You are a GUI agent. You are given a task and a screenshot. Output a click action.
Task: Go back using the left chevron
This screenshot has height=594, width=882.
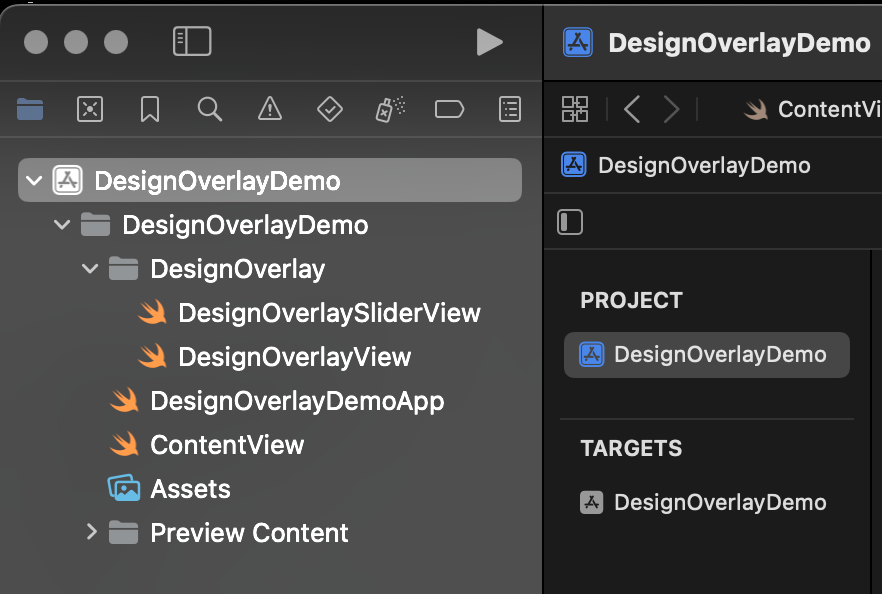632,109
